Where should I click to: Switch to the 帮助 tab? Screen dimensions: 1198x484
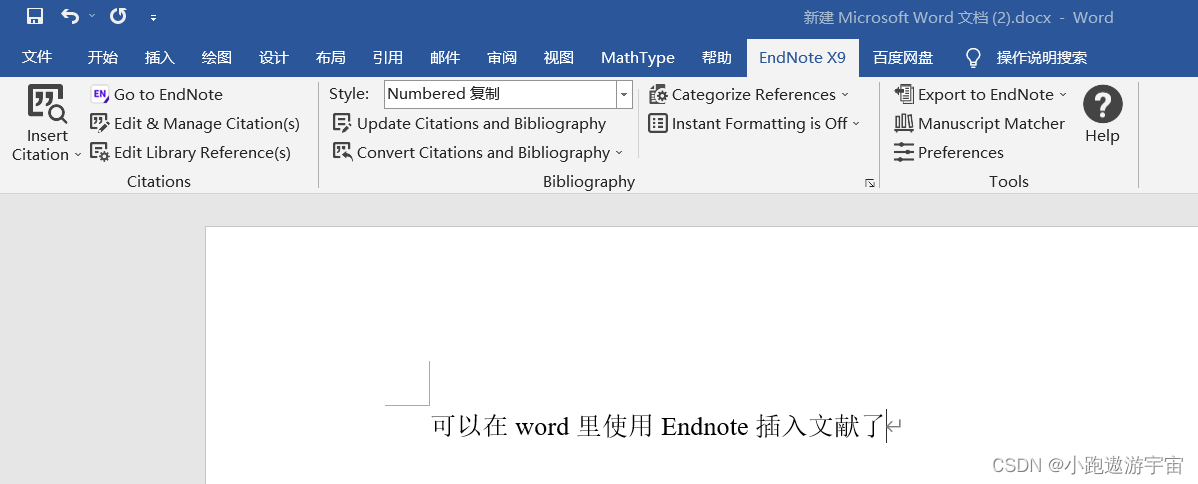pyautogui.click(x=717, y=57)
